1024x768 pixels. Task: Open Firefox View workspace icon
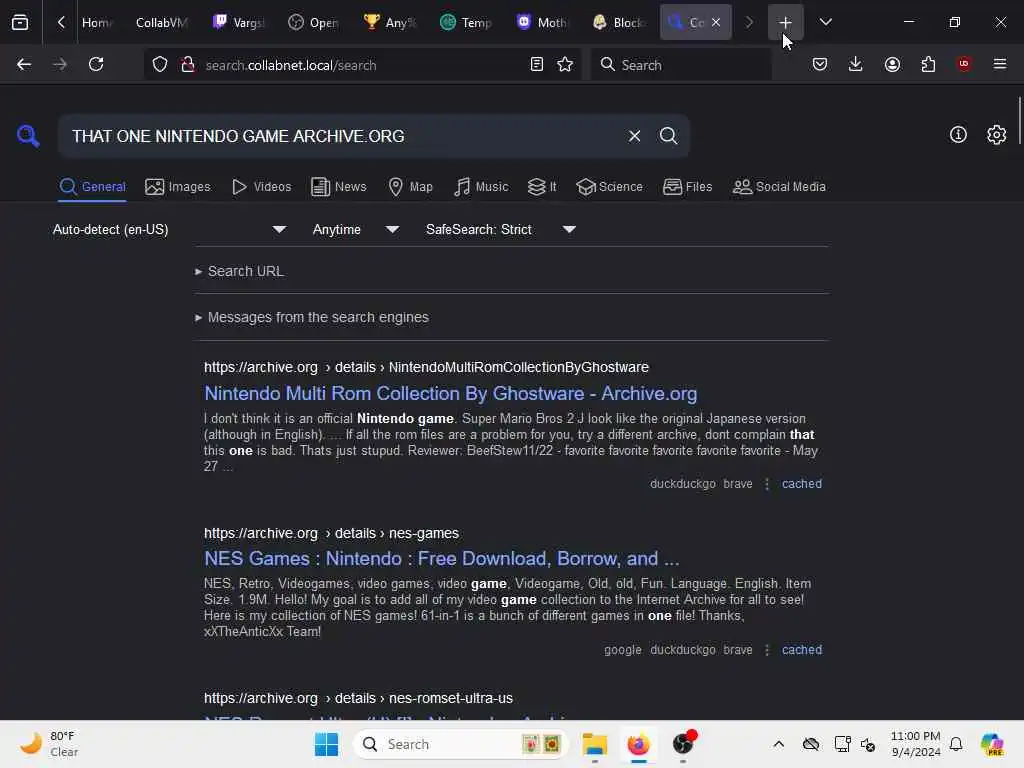[x=20, y=22]
